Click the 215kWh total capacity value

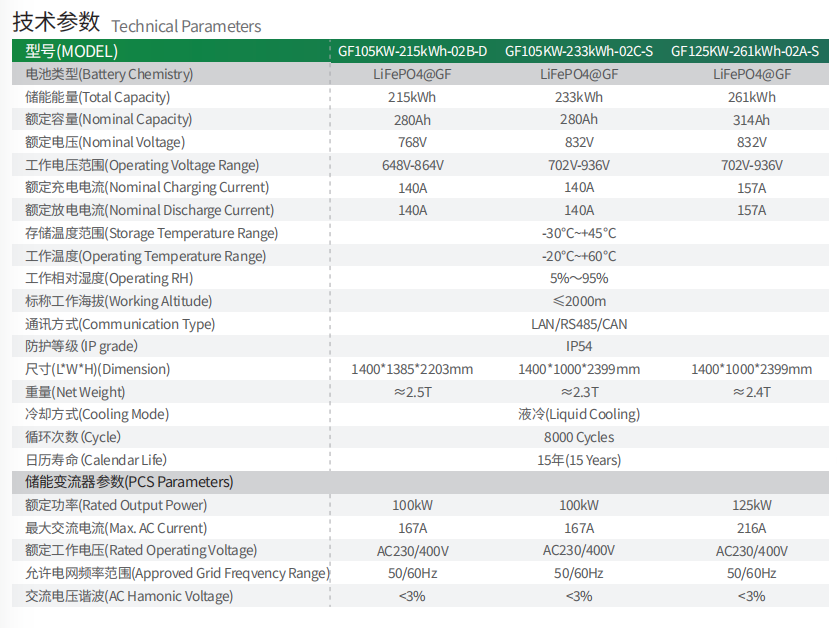(412, 97)
